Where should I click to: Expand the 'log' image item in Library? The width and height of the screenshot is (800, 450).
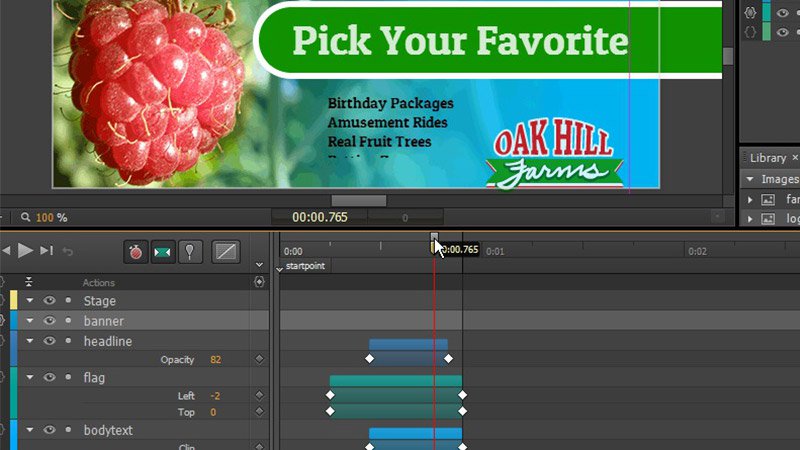click(750, 219)
